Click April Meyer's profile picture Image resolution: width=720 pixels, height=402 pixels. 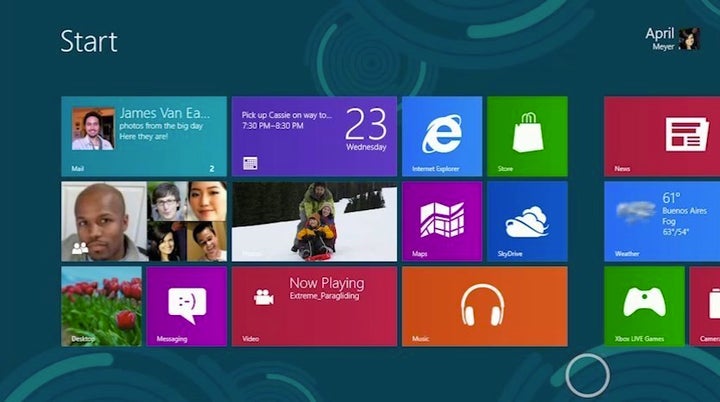pyautogui.click(x=689, y=39)
